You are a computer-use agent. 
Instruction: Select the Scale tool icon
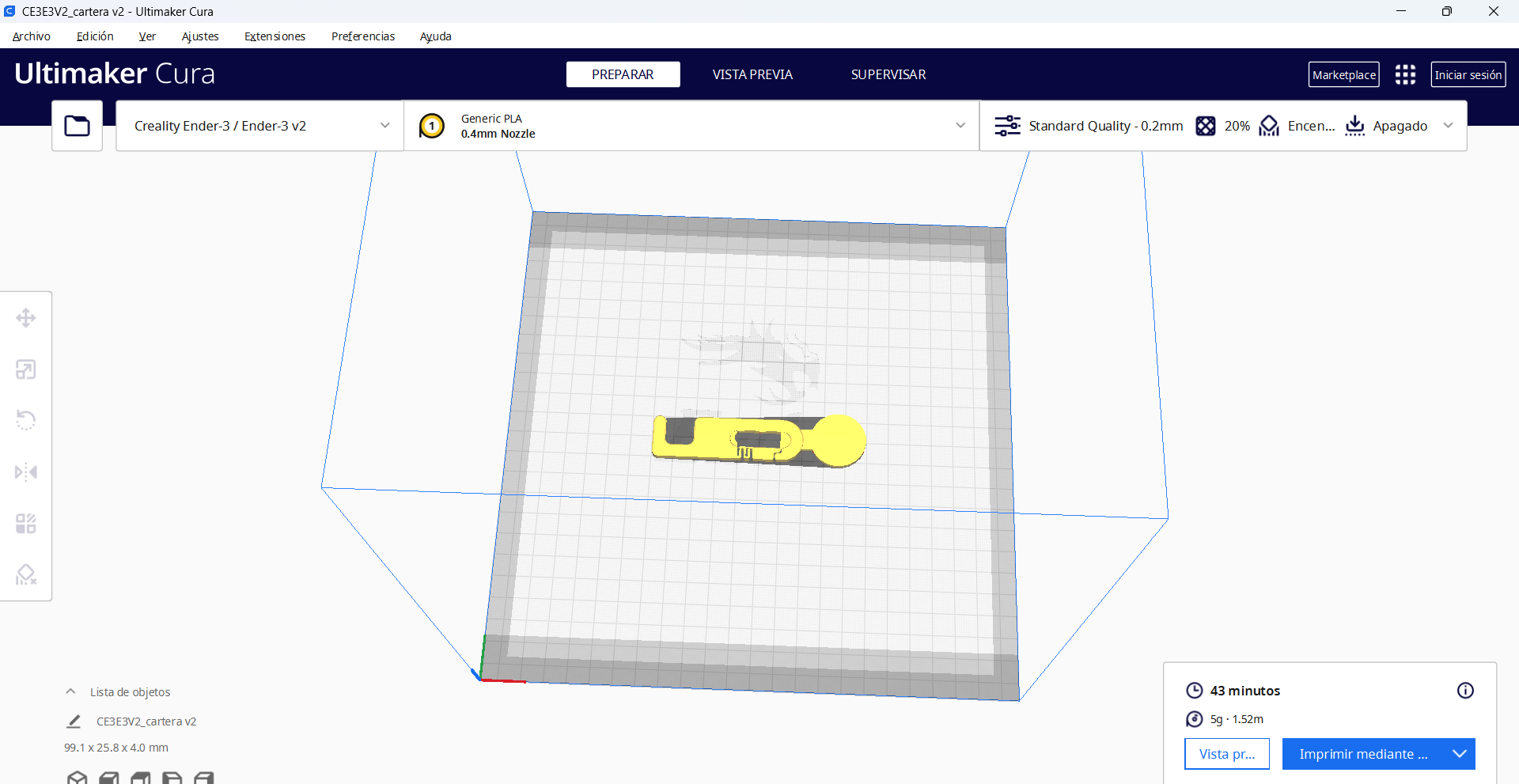[x=26, y=369]
